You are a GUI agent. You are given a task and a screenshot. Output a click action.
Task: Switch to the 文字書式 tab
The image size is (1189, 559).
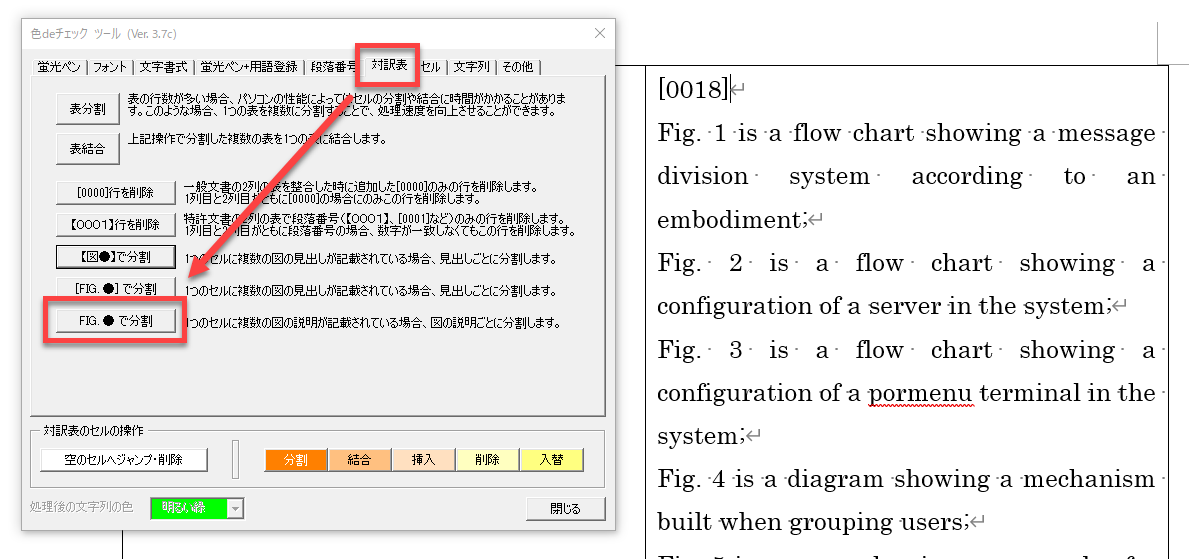[x=163, y=67]
